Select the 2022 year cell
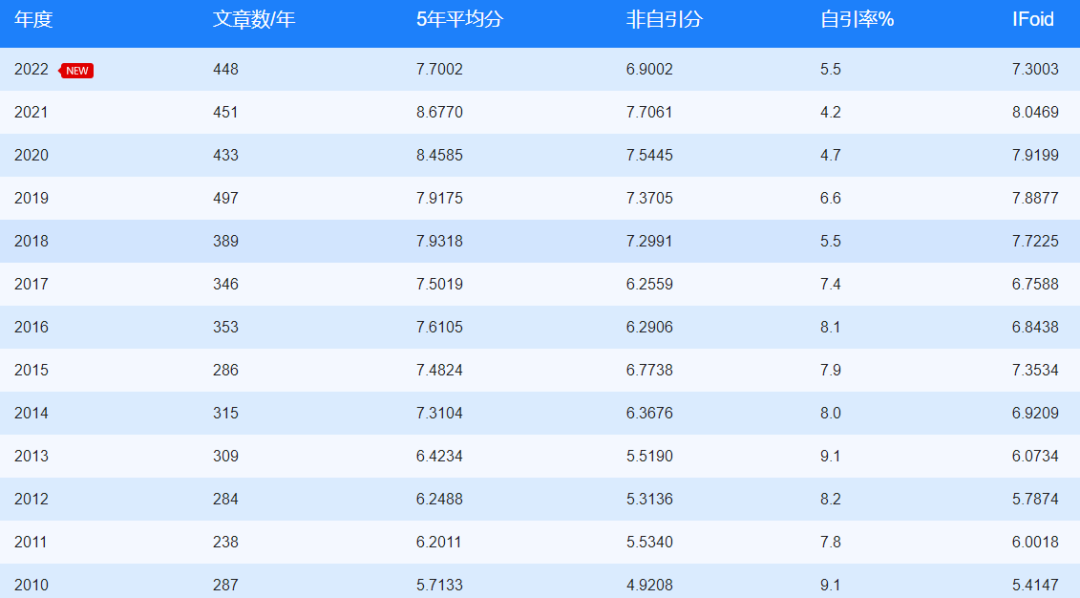The width and height of the screenshot is (1080, 598). click(31, 70)
